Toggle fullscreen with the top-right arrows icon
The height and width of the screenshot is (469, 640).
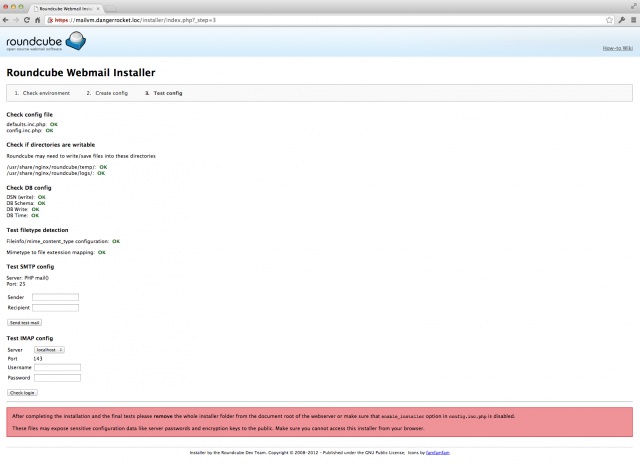coord(634,6)
